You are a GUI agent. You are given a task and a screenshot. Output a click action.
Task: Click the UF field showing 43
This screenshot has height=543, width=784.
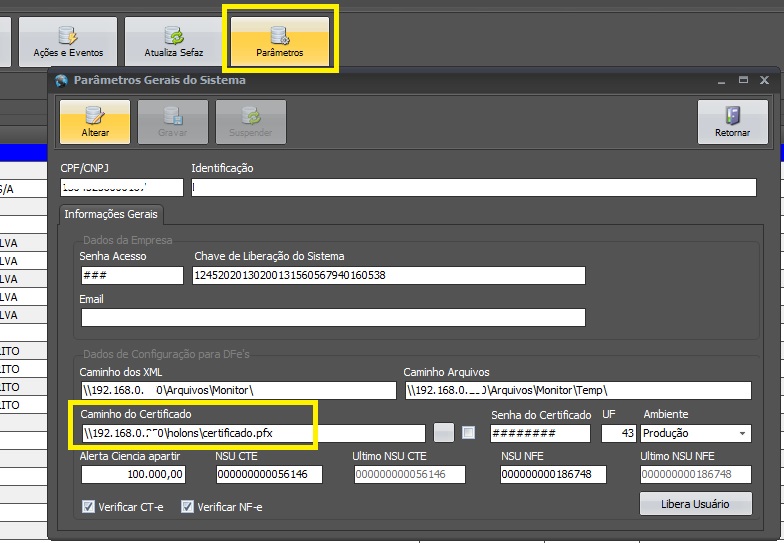[618, 433]
